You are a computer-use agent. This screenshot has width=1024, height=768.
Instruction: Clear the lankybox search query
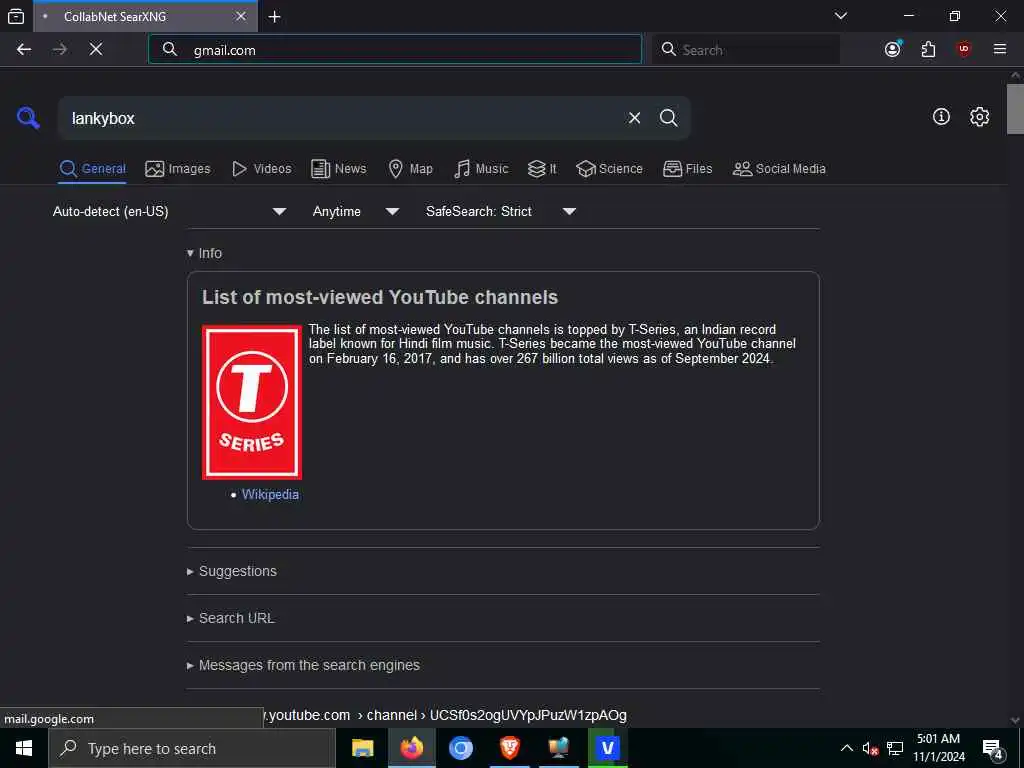pos(634,118)
